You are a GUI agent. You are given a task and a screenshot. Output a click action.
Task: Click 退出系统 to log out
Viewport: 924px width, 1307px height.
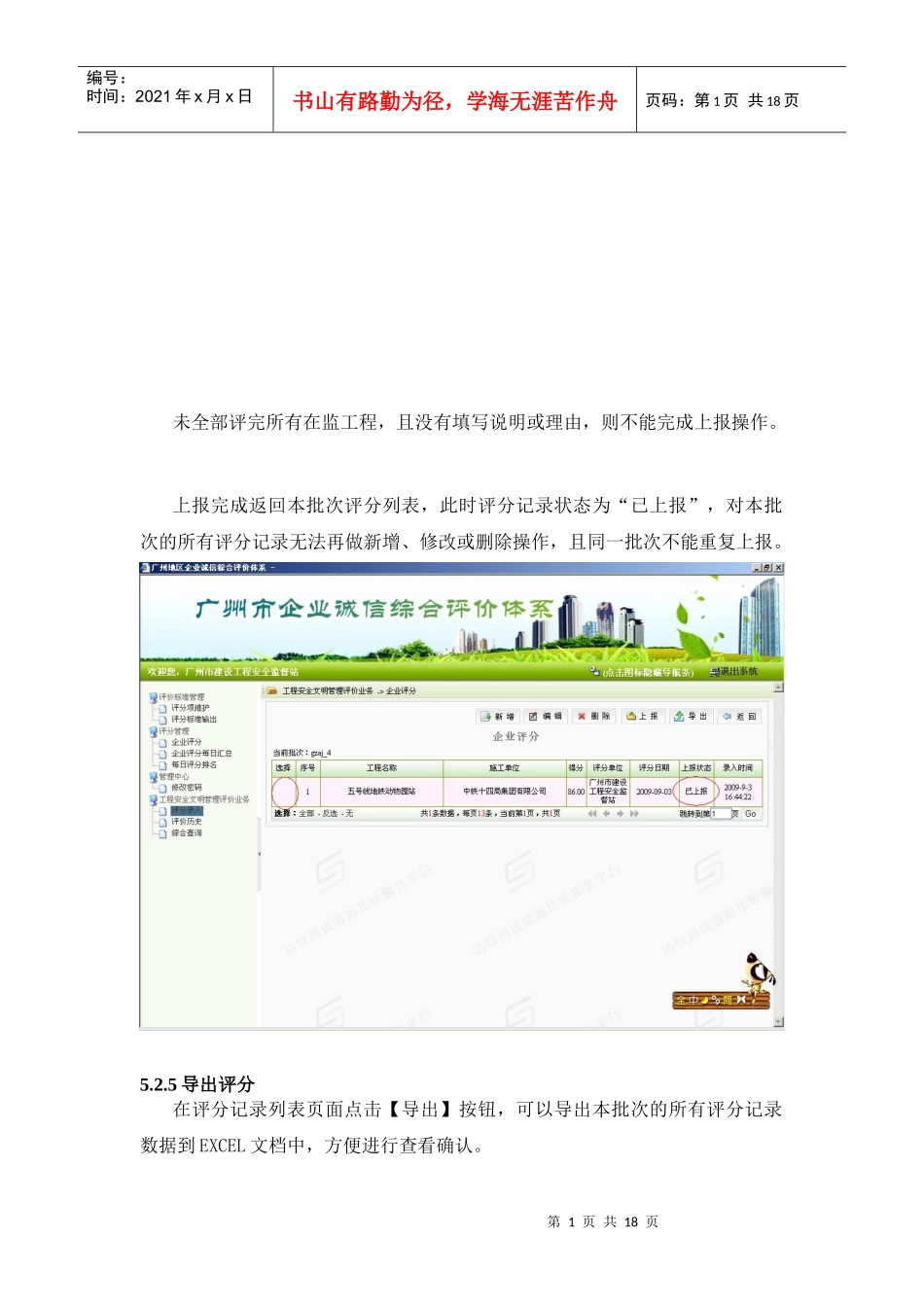click(733, 672)
